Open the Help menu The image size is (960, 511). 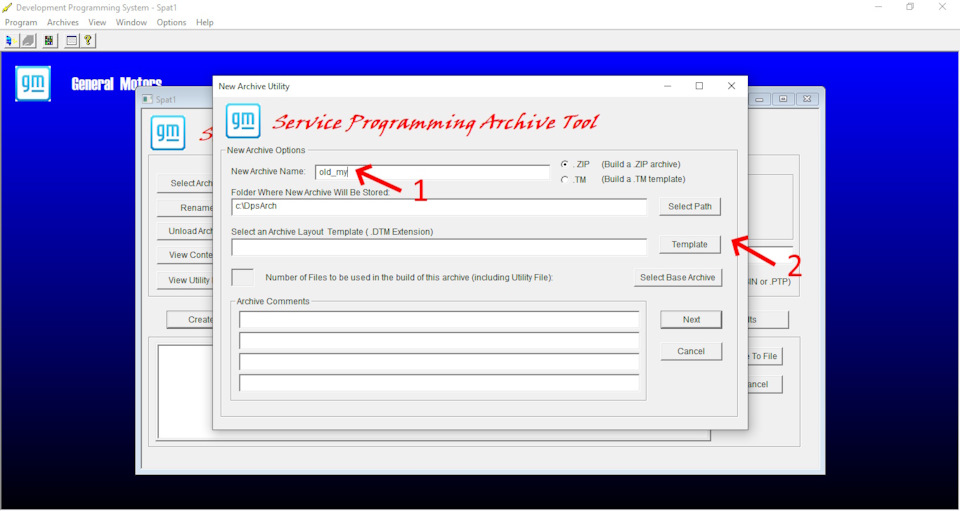205,22
